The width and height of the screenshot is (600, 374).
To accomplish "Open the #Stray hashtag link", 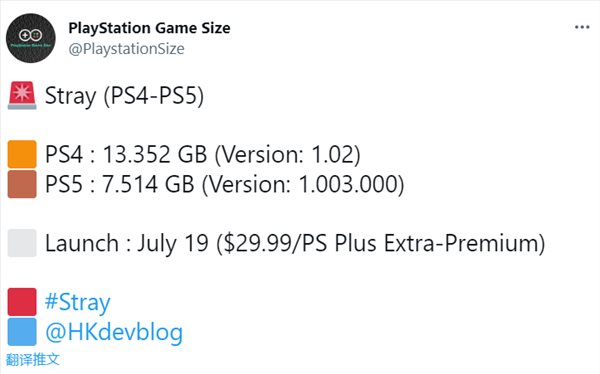I will pyautogui.click(x=78, y=302).
